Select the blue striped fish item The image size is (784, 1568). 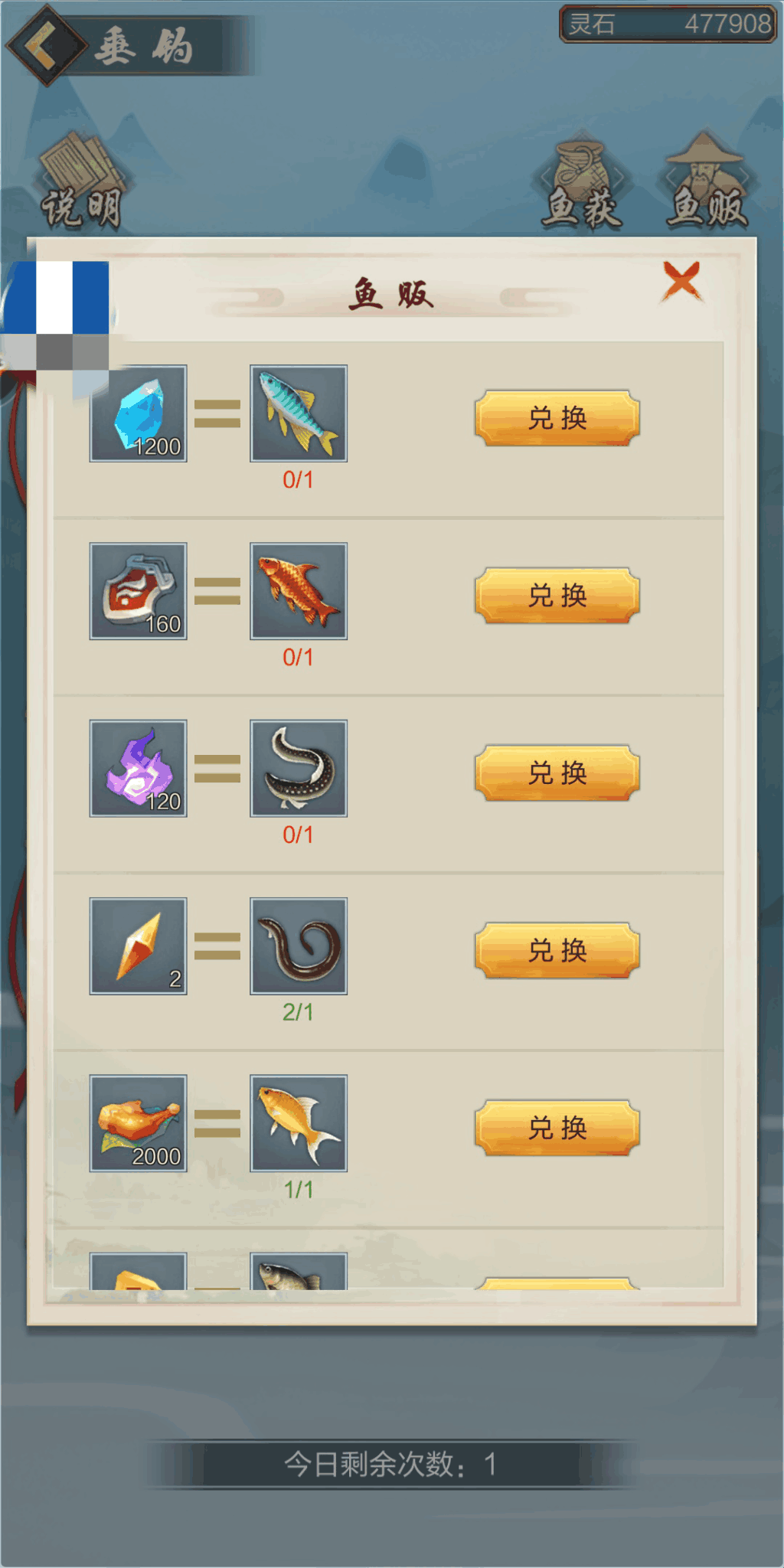click(x=299, y=413)
